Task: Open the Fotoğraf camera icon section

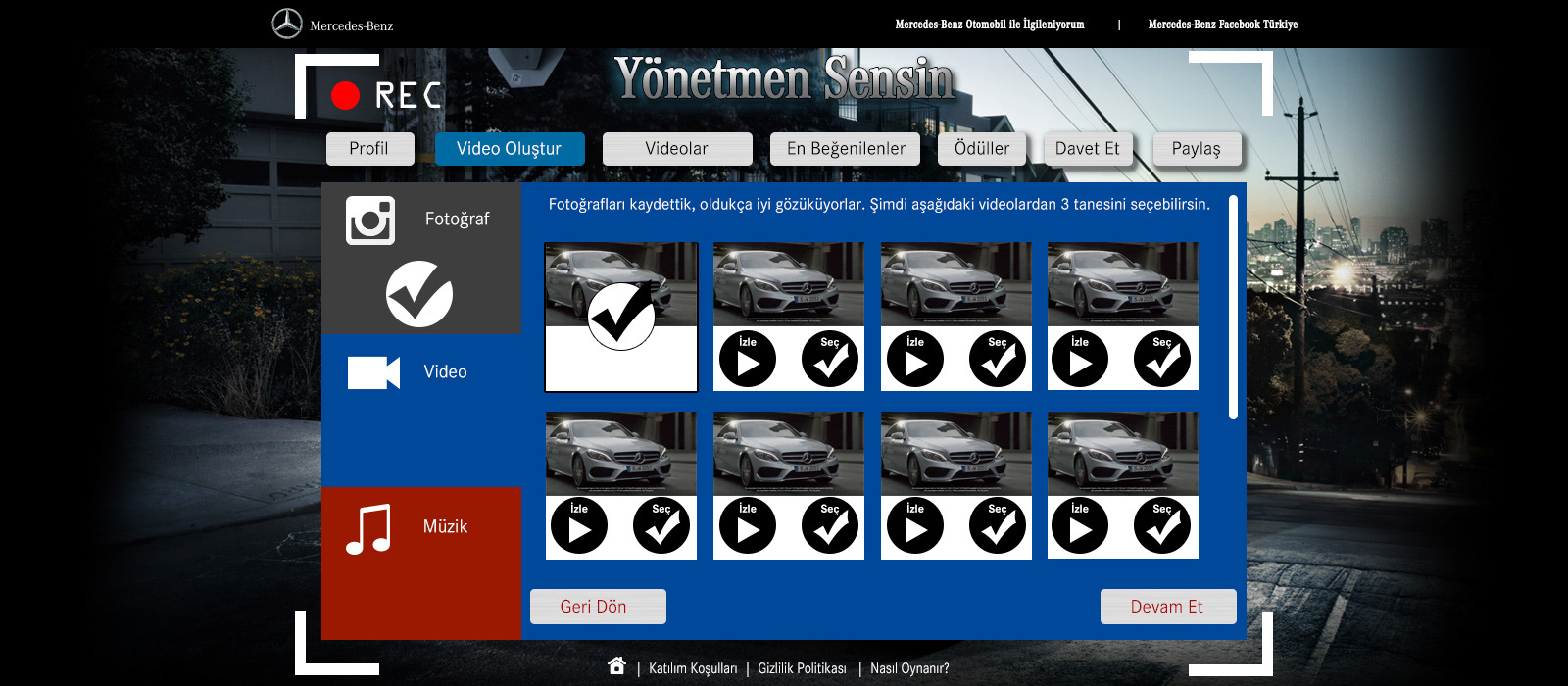Action: click(x=370, y=220)
